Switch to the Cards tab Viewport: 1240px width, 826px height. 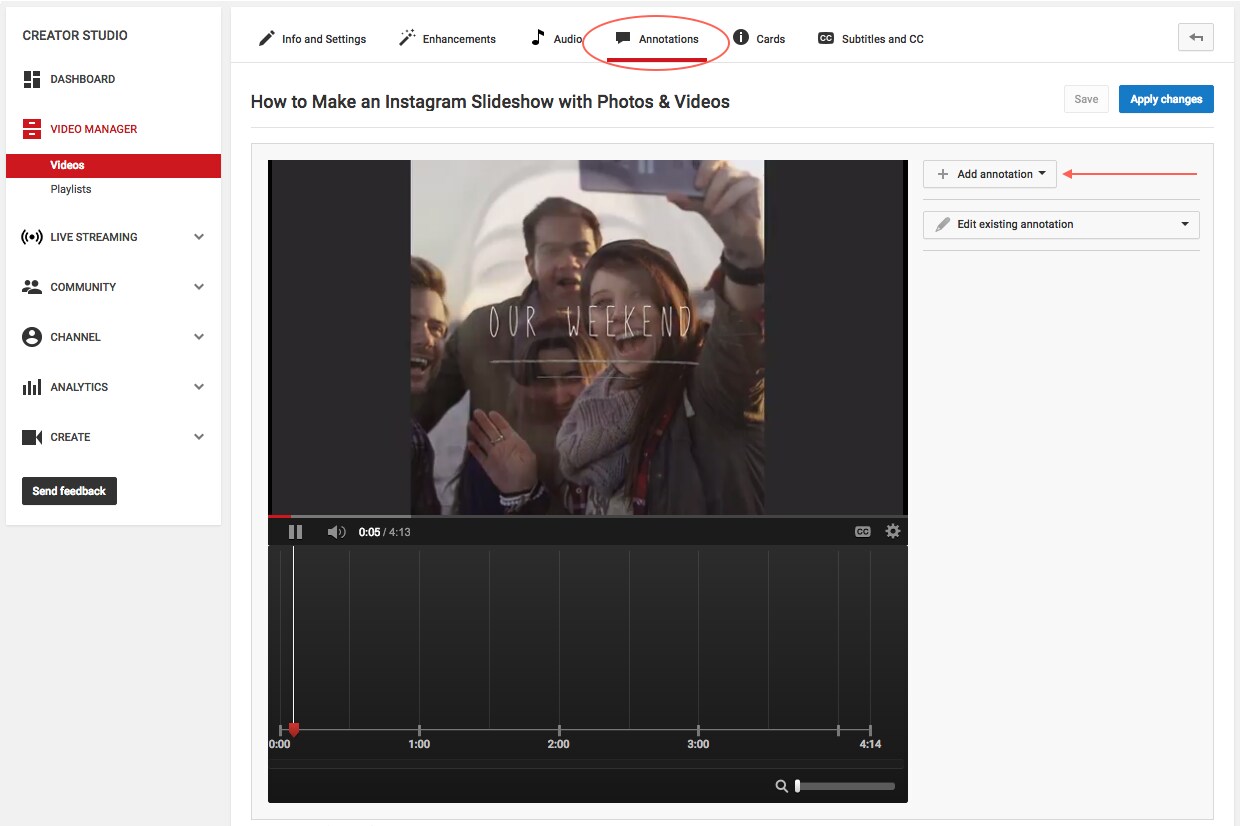click(759, 39)
